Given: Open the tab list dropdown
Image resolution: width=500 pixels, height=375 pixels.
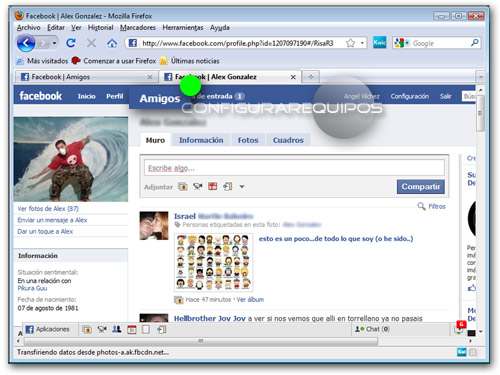Looking at the screenshot, I should point(480,77).
